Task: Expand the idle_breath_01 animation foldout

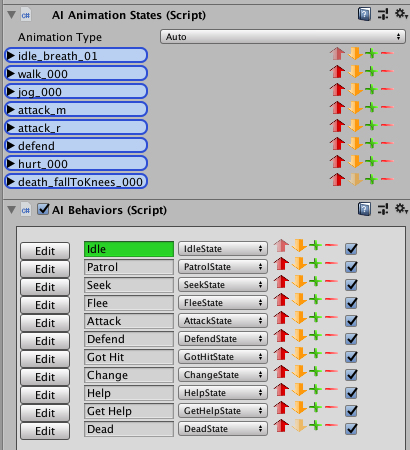Action: click(x=11, y=55)
